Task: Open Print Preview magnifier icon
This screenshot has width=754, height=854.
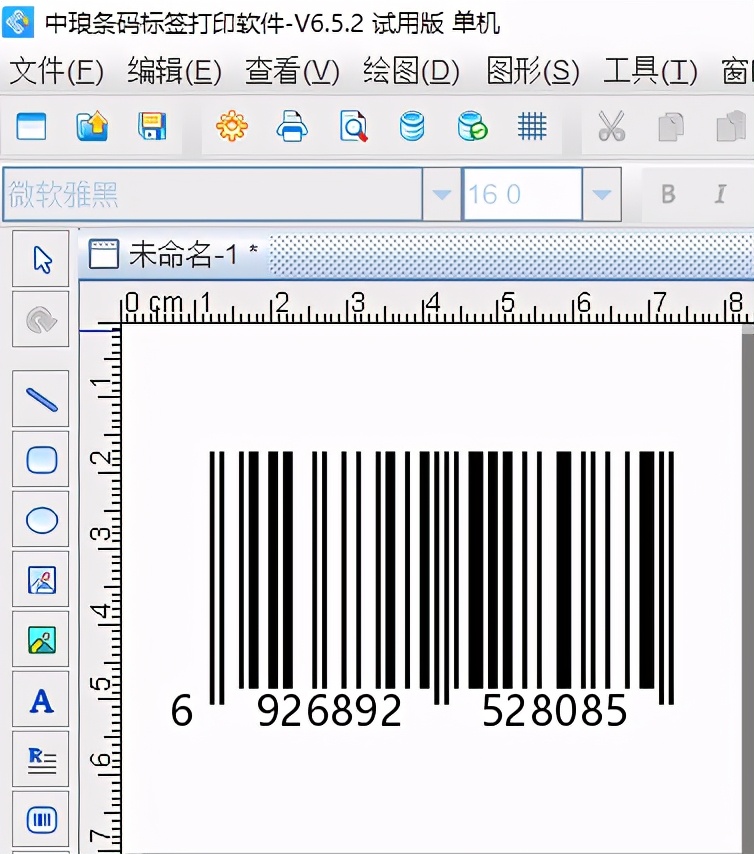Action: click(353, 126)
